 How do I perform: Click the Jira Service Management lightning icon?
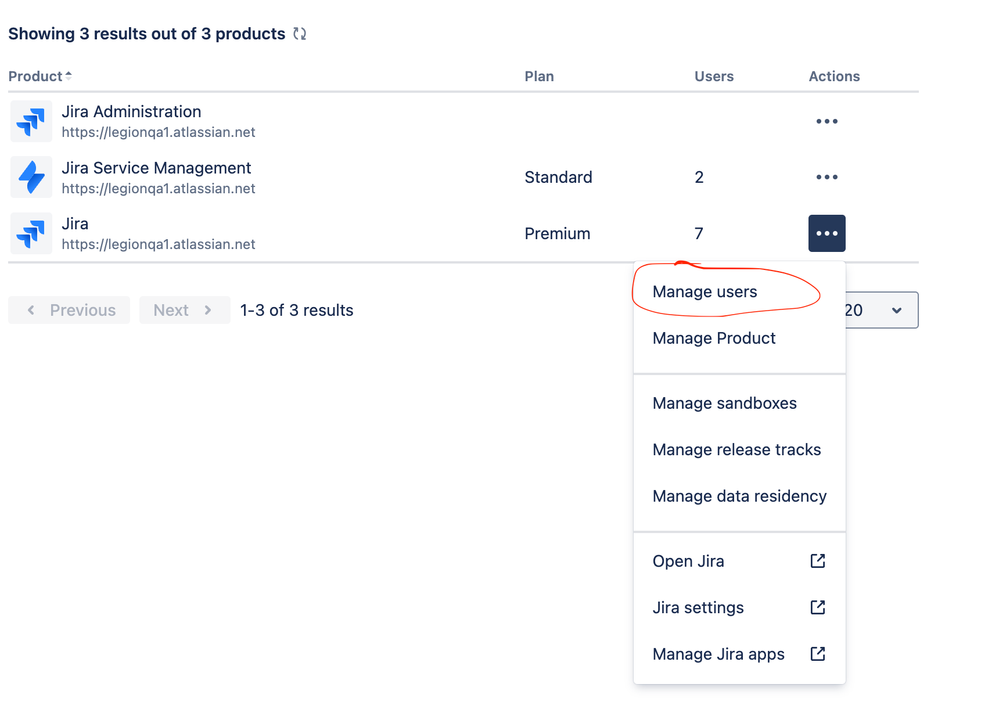[x=31, y=177]
